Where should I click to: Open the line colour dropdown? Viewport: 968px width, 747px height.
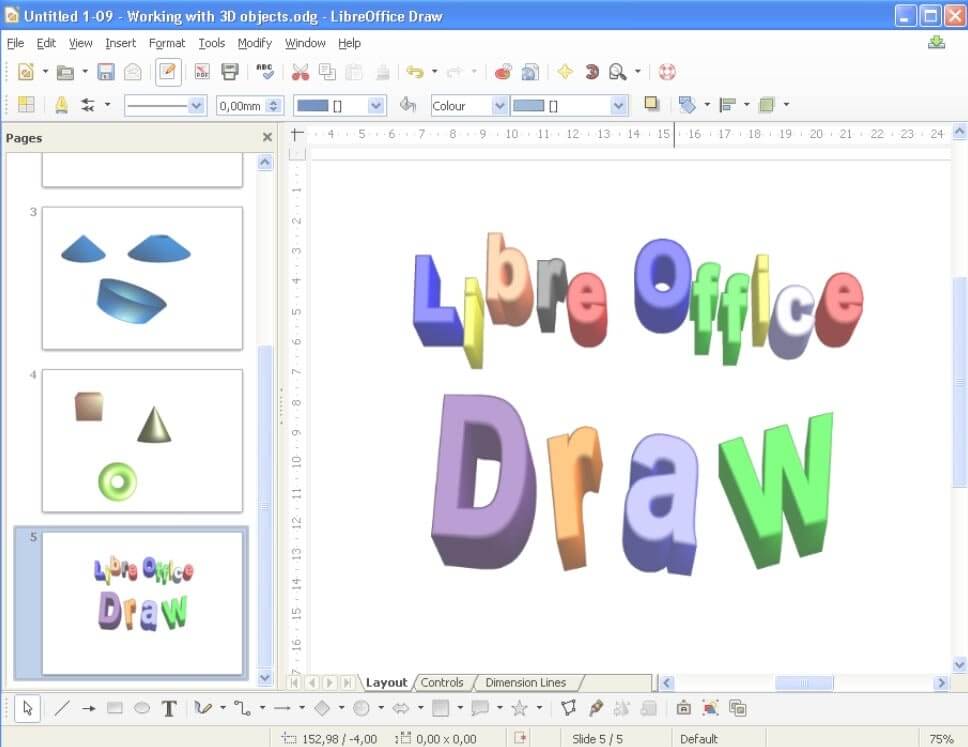tap(376, 106)
